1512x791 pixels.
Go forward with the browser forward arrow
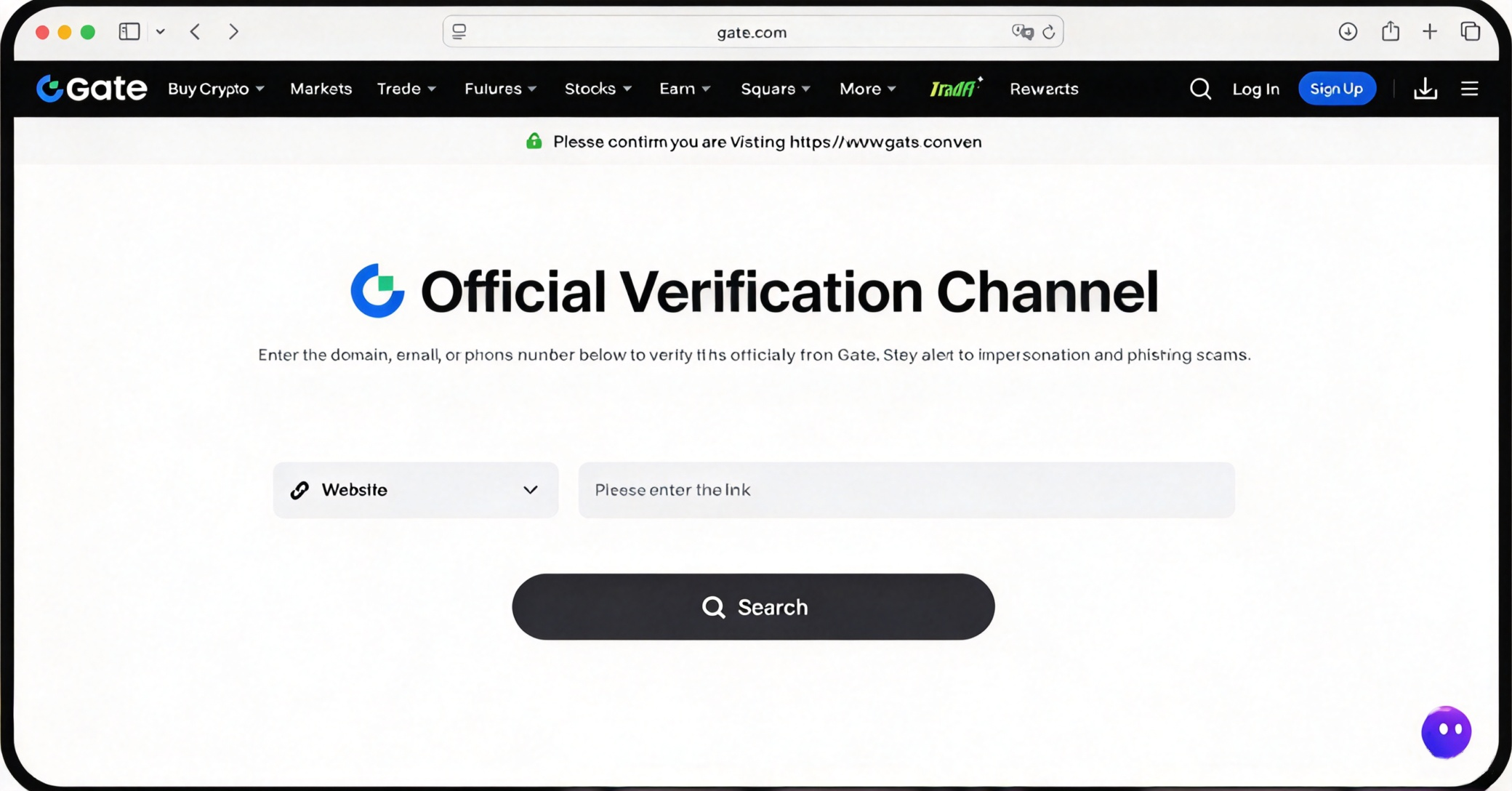(233, 31)
